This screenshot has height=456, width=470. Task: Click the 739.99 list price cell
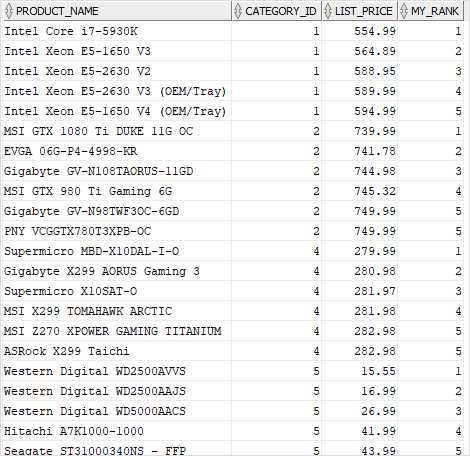pyautogui.click(x=359, y=131)
